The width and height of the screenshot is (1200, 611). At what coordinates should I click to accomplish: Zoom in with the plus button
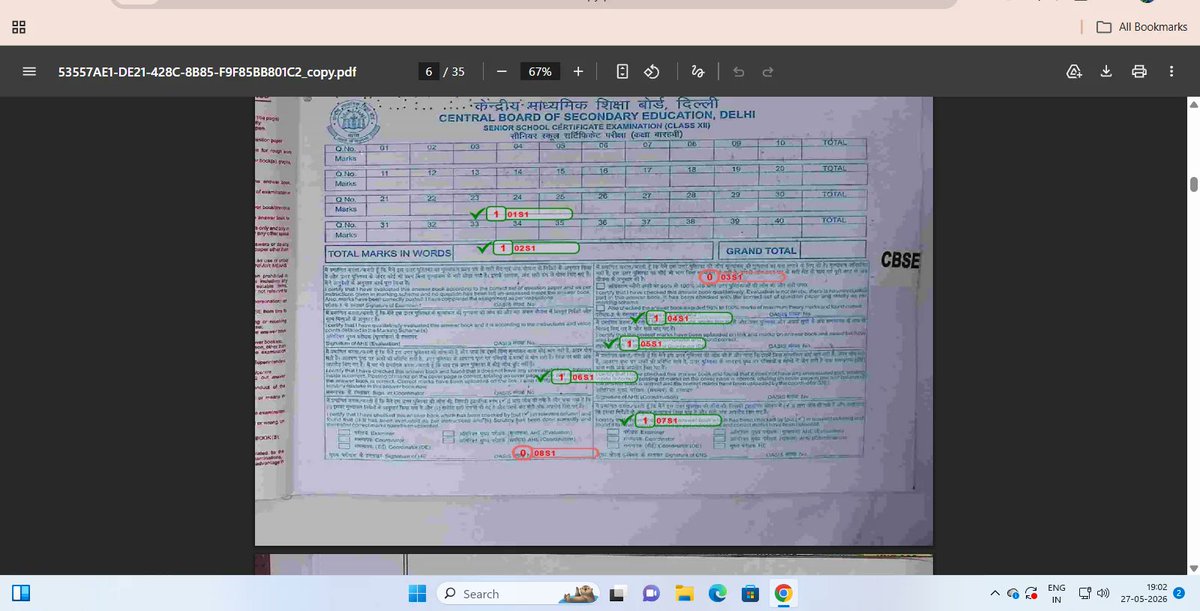coord(578,72)
